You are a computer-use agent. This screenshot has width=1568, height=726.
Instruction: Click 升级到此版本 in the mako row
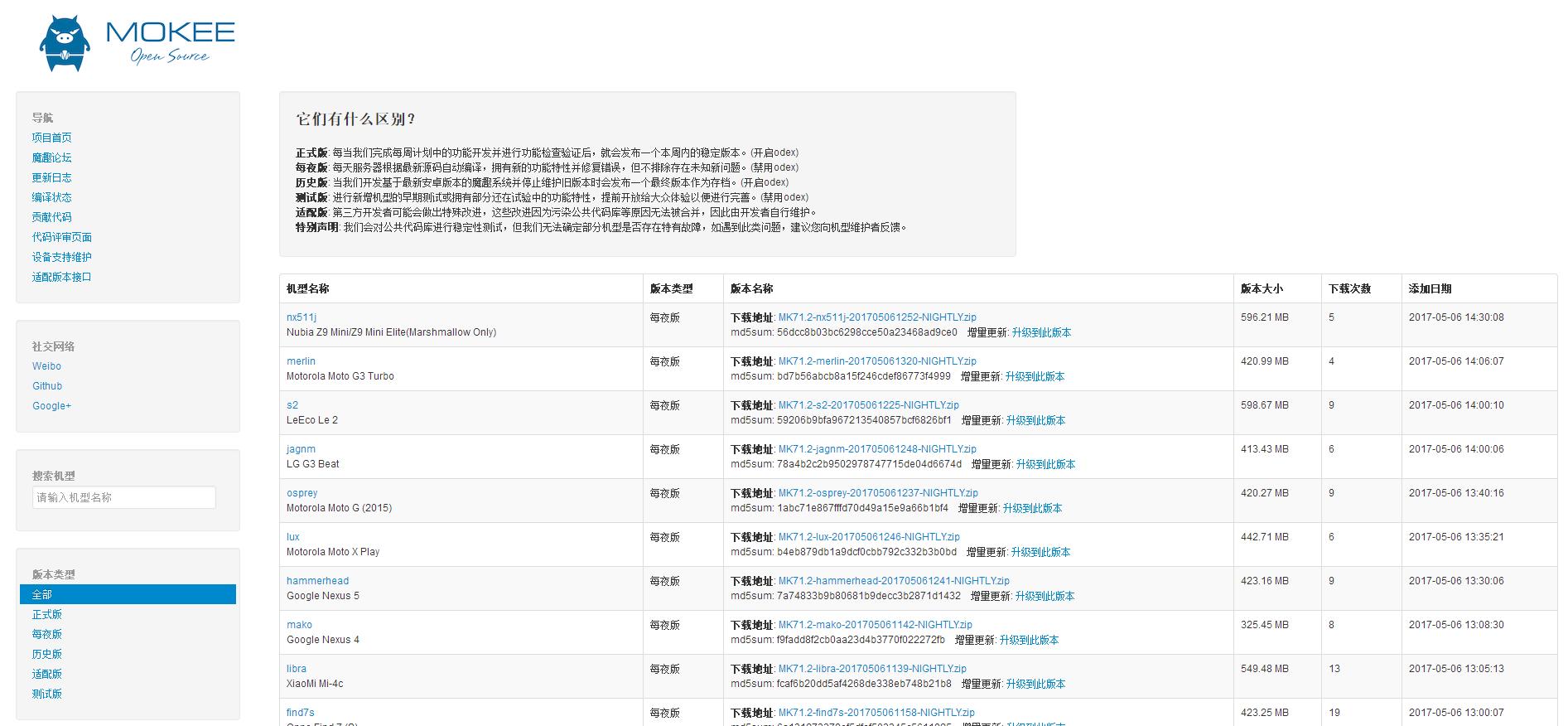1029,640
